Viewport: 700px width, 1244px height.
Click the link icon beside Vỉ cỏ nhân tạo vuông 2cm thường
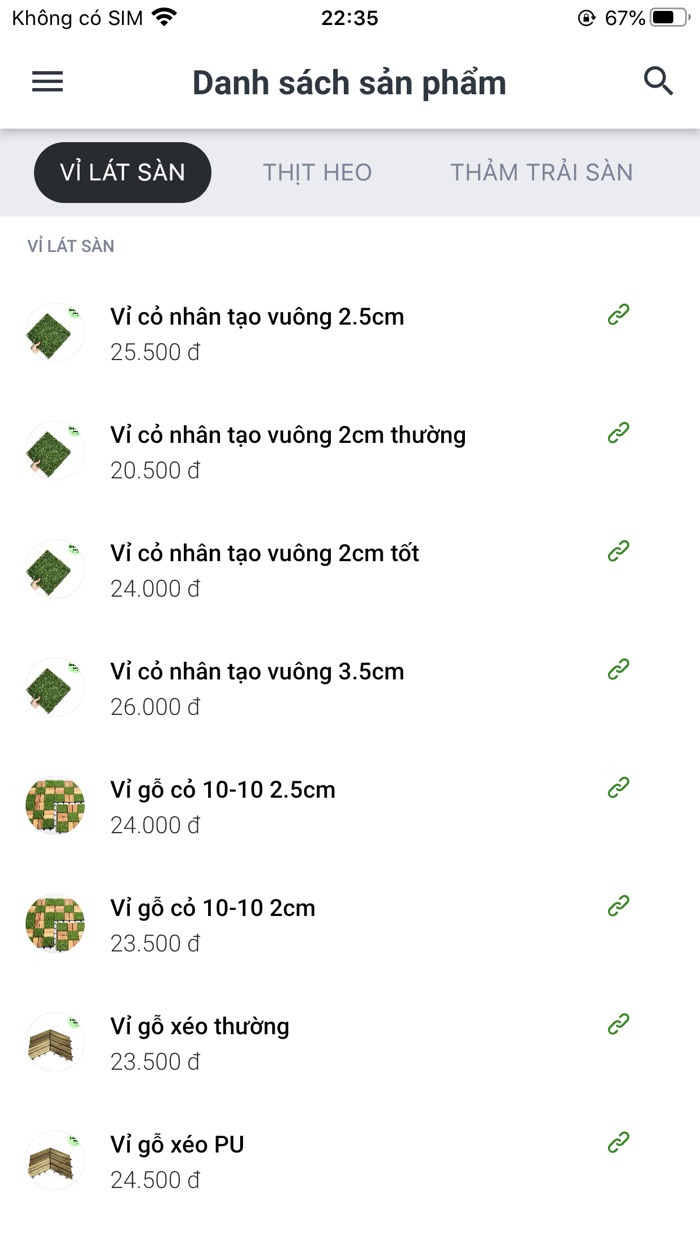coord(618,431)
